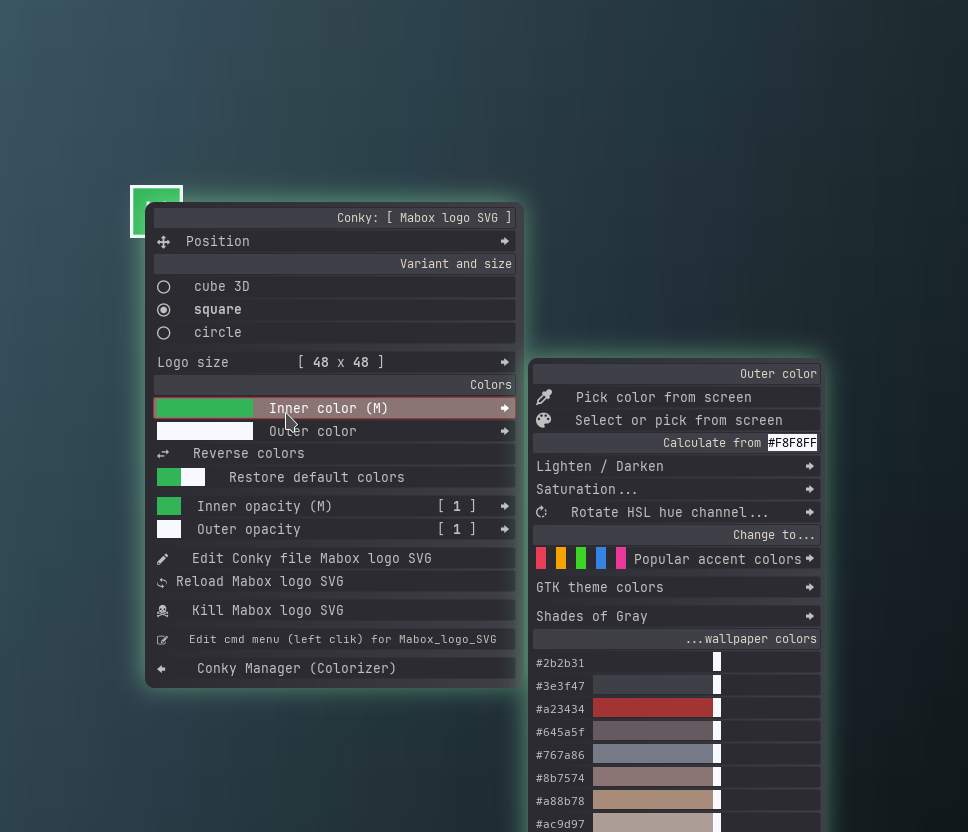Click the #F8F8FF hex value field
968x832 pixels.
point(792,443)
